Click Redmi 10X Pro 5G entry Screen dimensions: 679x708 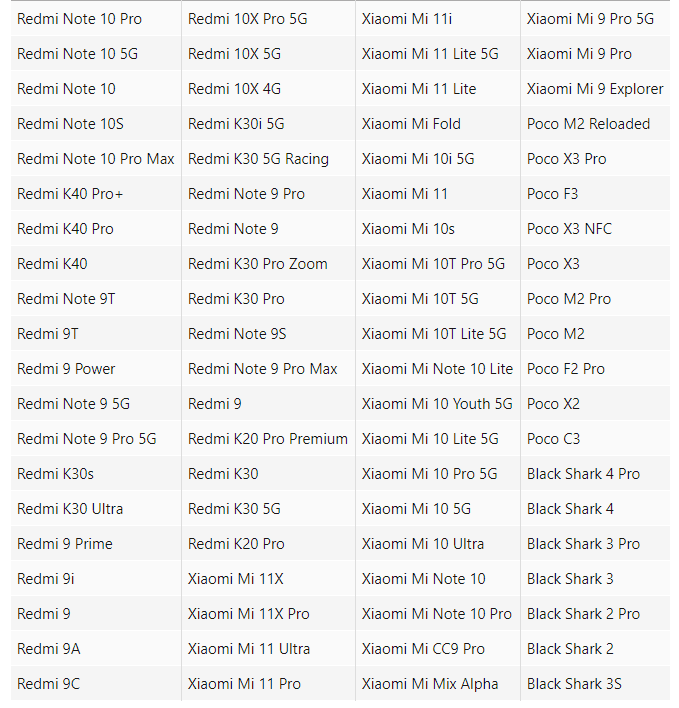[247, 19]
